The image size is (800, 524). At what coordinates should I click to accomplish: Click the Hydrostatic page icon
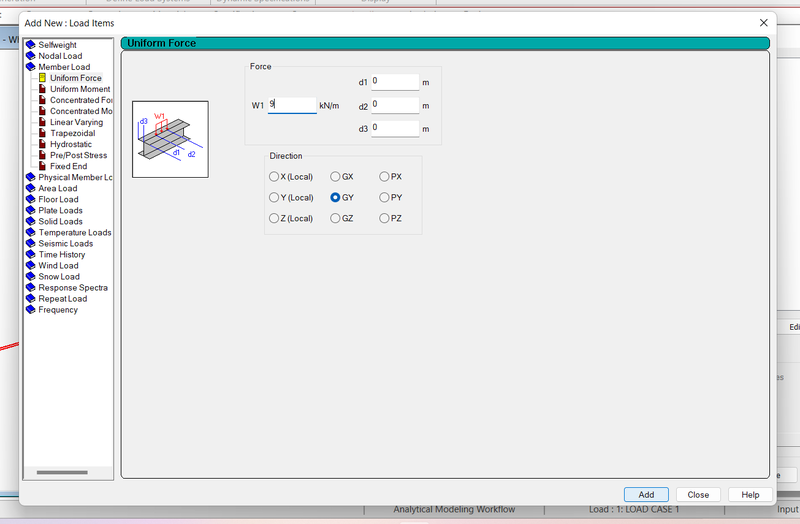pyautogui.click(x=42, y=144)
